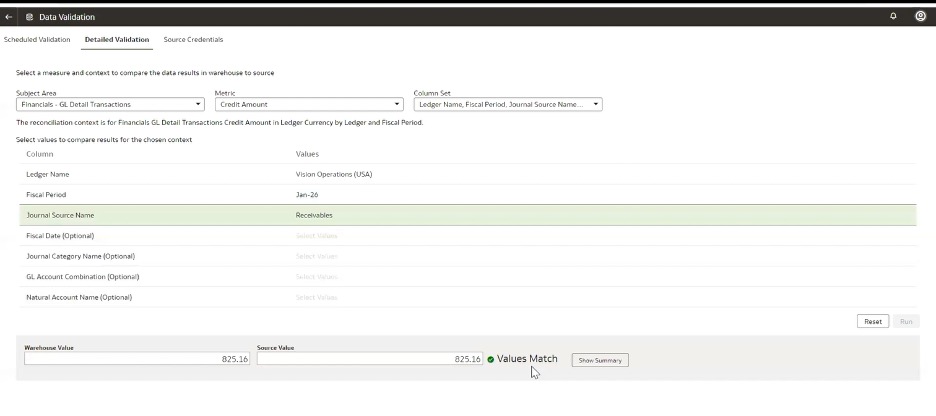Click the Warehouse Value field
Image resolution: width=936 pixels, height=416 pixels.
pyautogui.click(x=137, y=359)
